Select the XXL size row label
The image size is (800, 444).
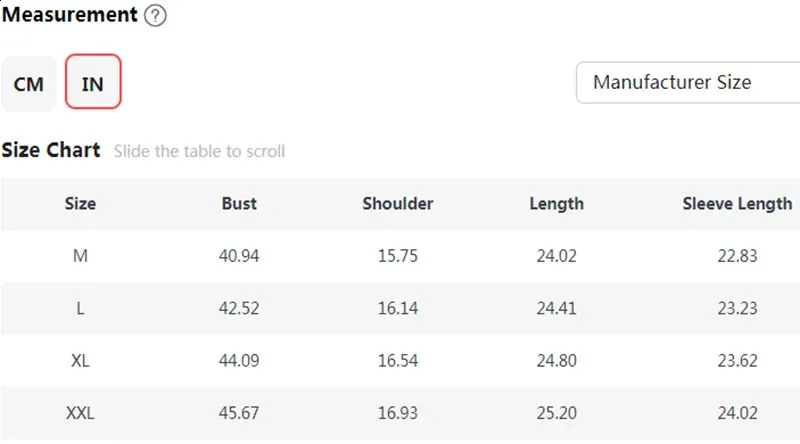click(x=80, y=413)
